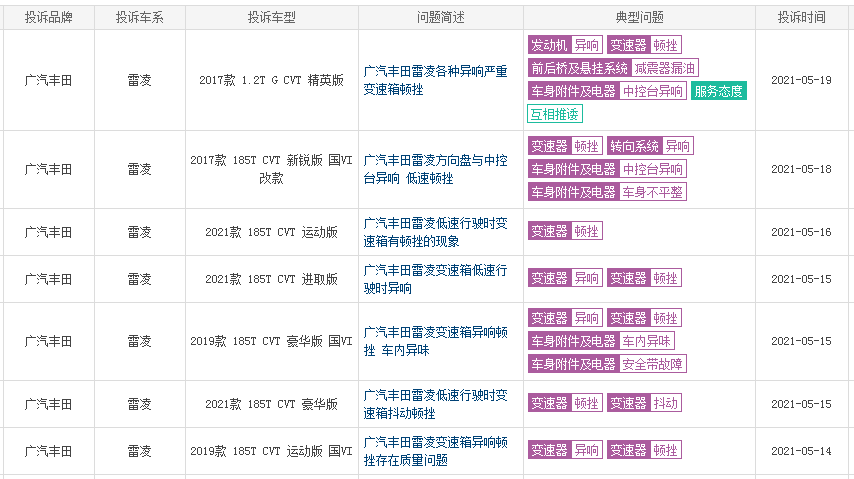Select the date 2021-05-16

[802, 232]
